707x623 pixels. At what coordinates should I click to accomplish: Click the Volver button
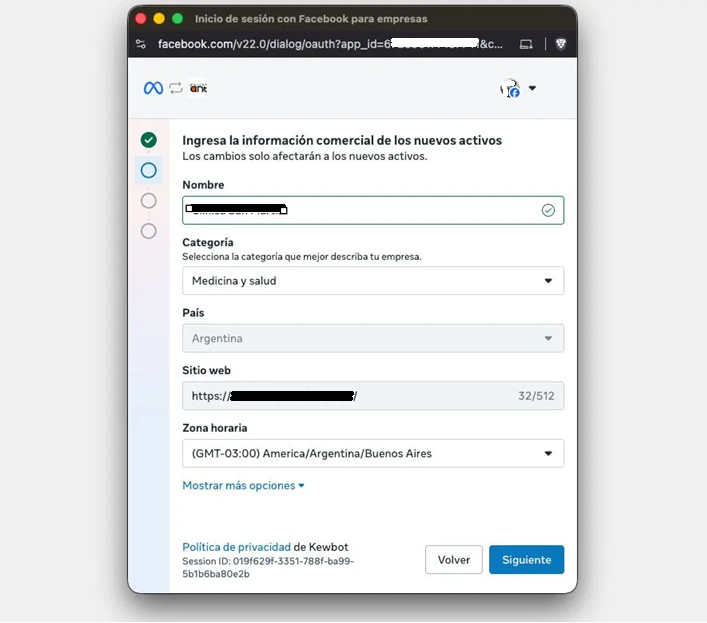click(x=454, y=560)
